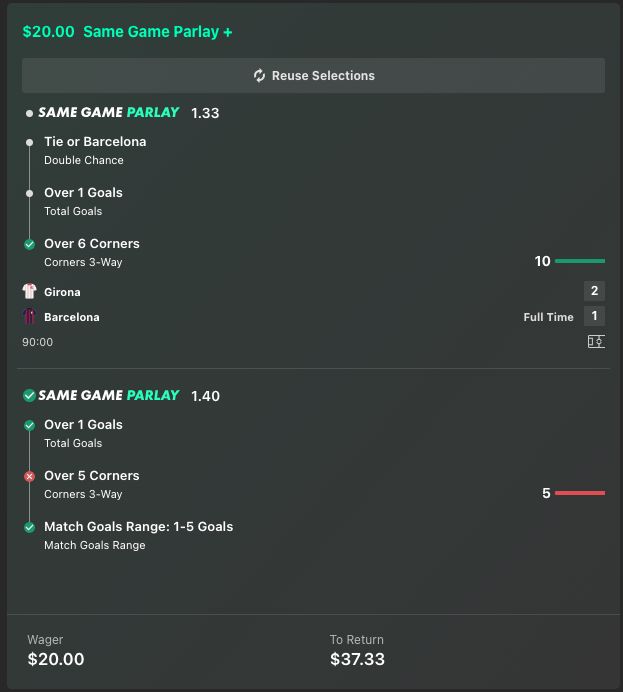This screenshot has height=692, width=623.
Task: Click the Barcelona team jersey icon
Action: pyautogui.click(x=29, y=317)
